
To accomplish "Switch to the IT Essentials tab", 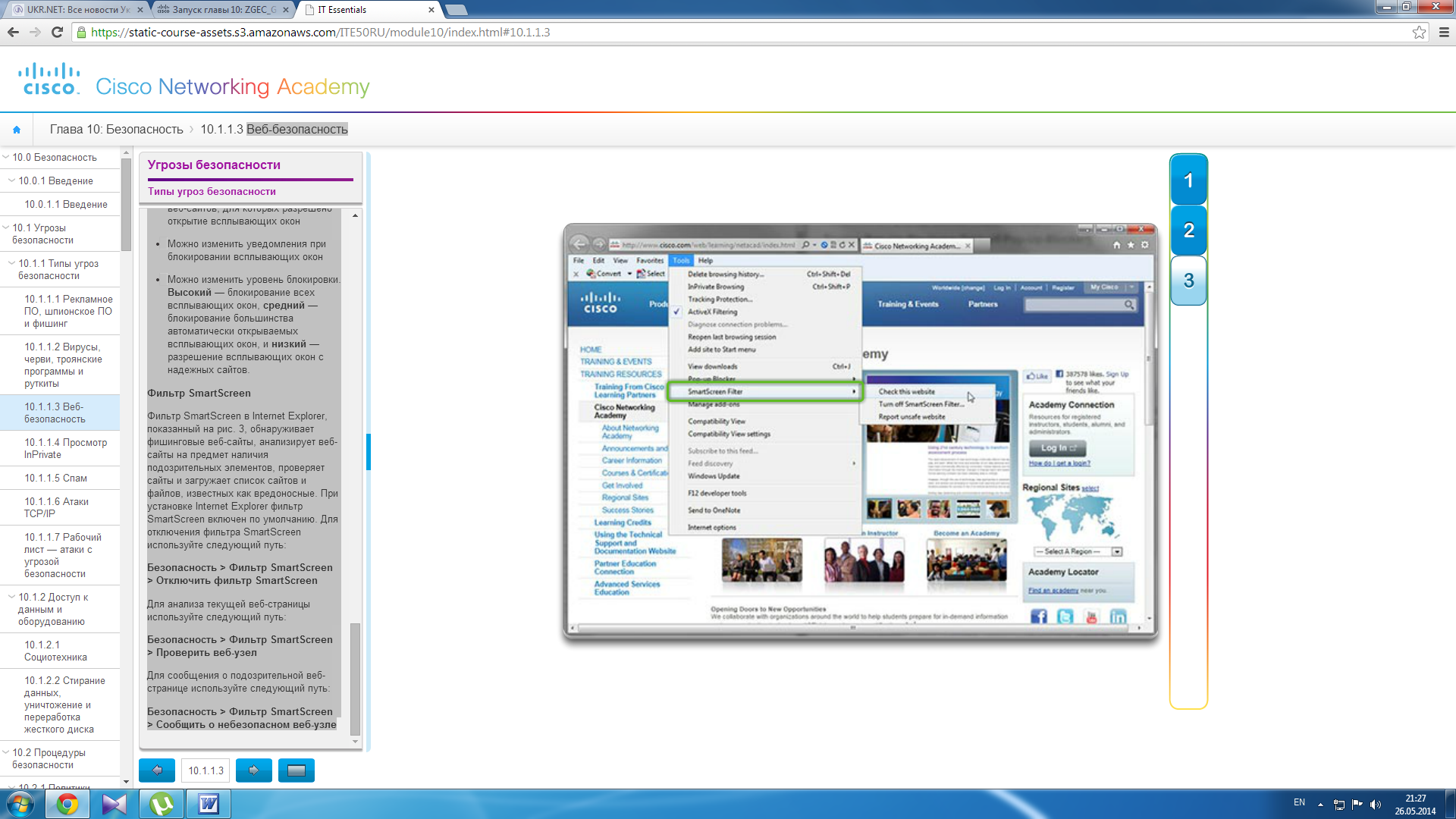I will point(369,10).
